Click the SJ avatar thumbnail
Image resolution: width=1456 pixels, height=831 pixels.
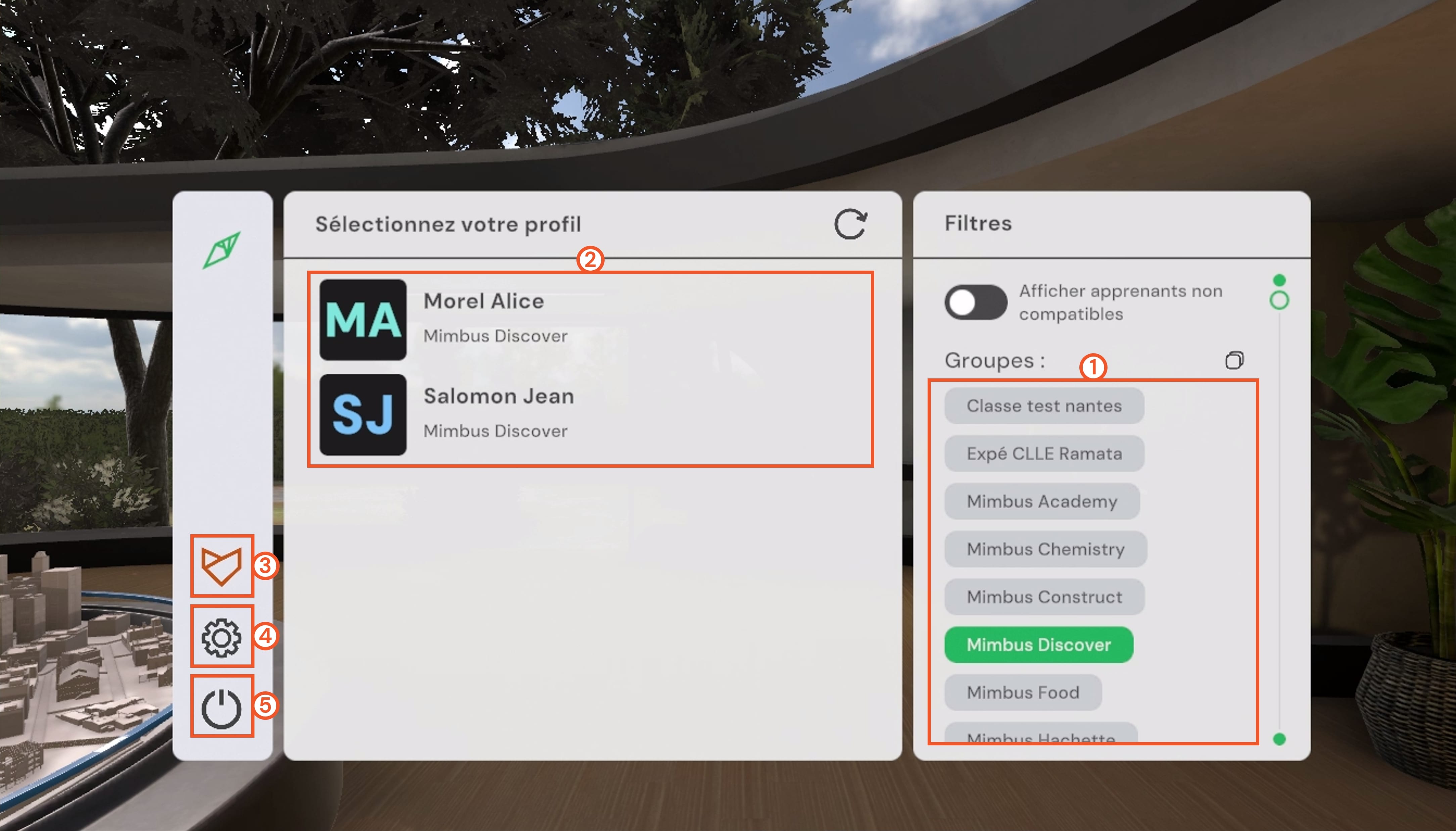[363, 414]
